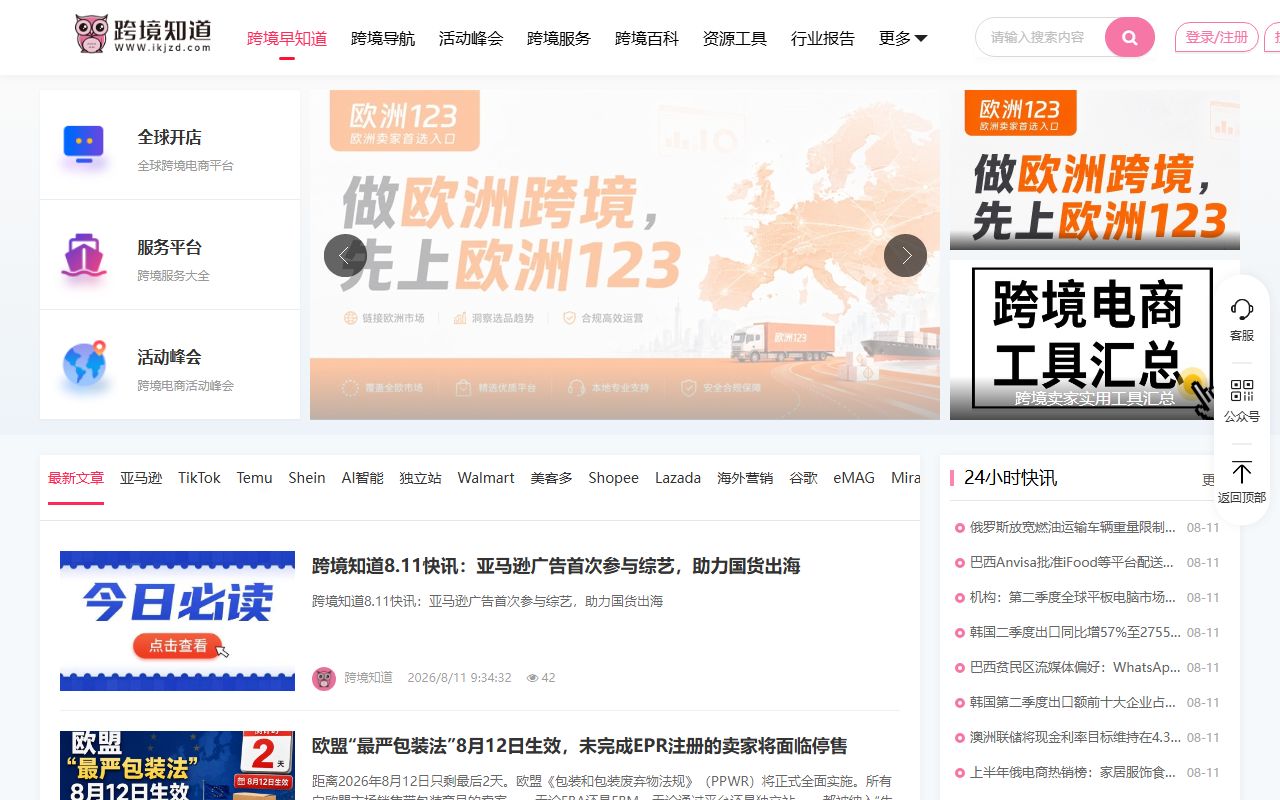Open 跨境导航 navigation item
This screenshot has width=1280, height=800.
(x=383, y=38)
